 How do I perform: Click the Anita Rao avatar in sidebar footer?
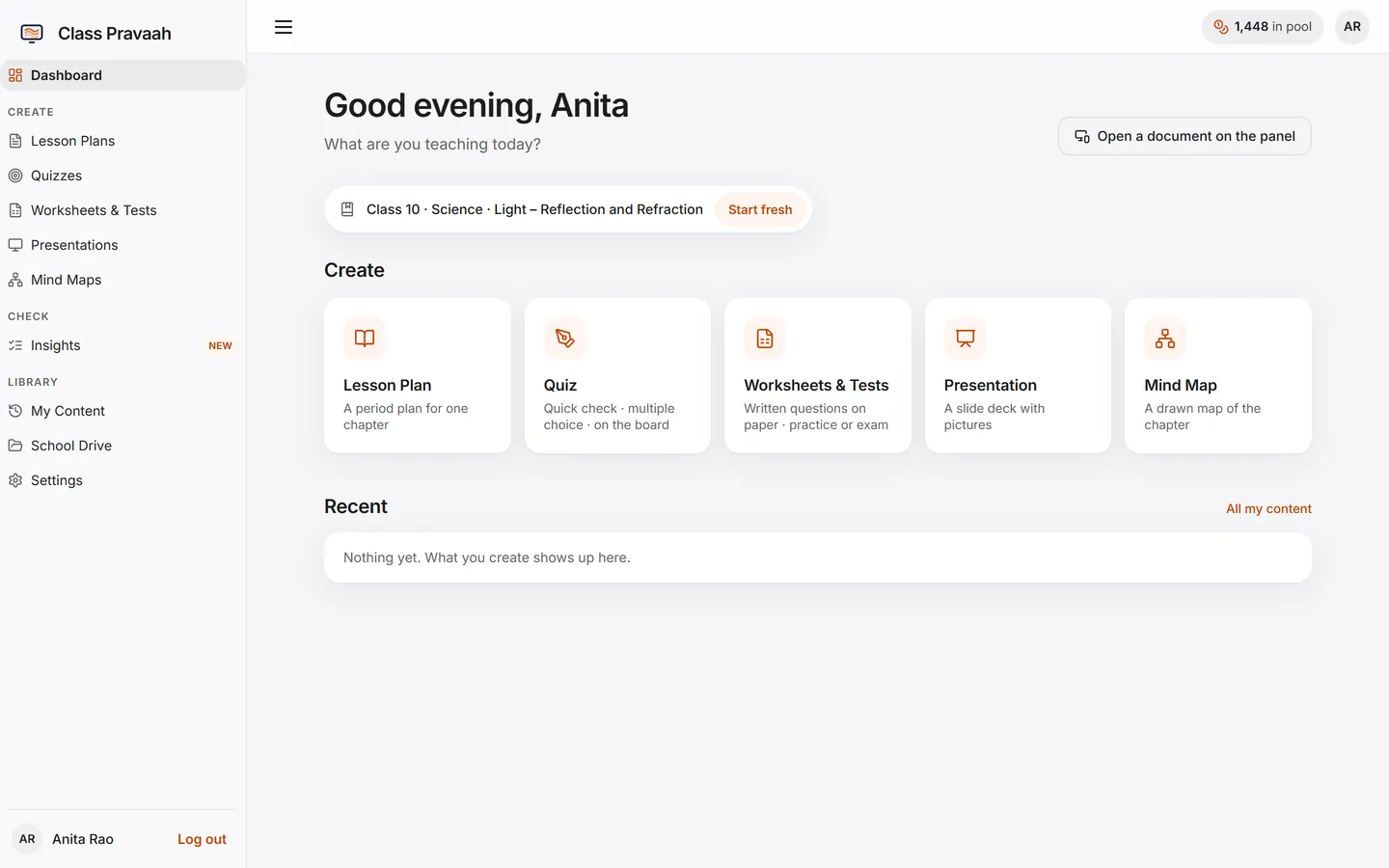[27, 839]
